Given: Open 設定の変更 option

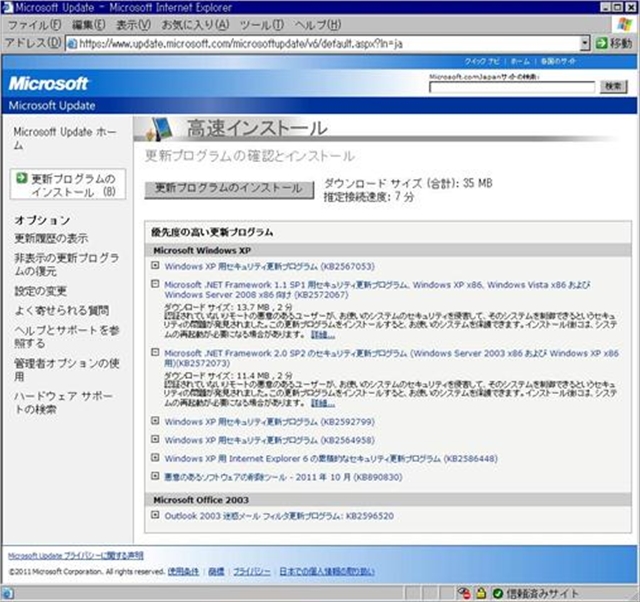Looking at the screenshot, I should (x=40, y=291).
